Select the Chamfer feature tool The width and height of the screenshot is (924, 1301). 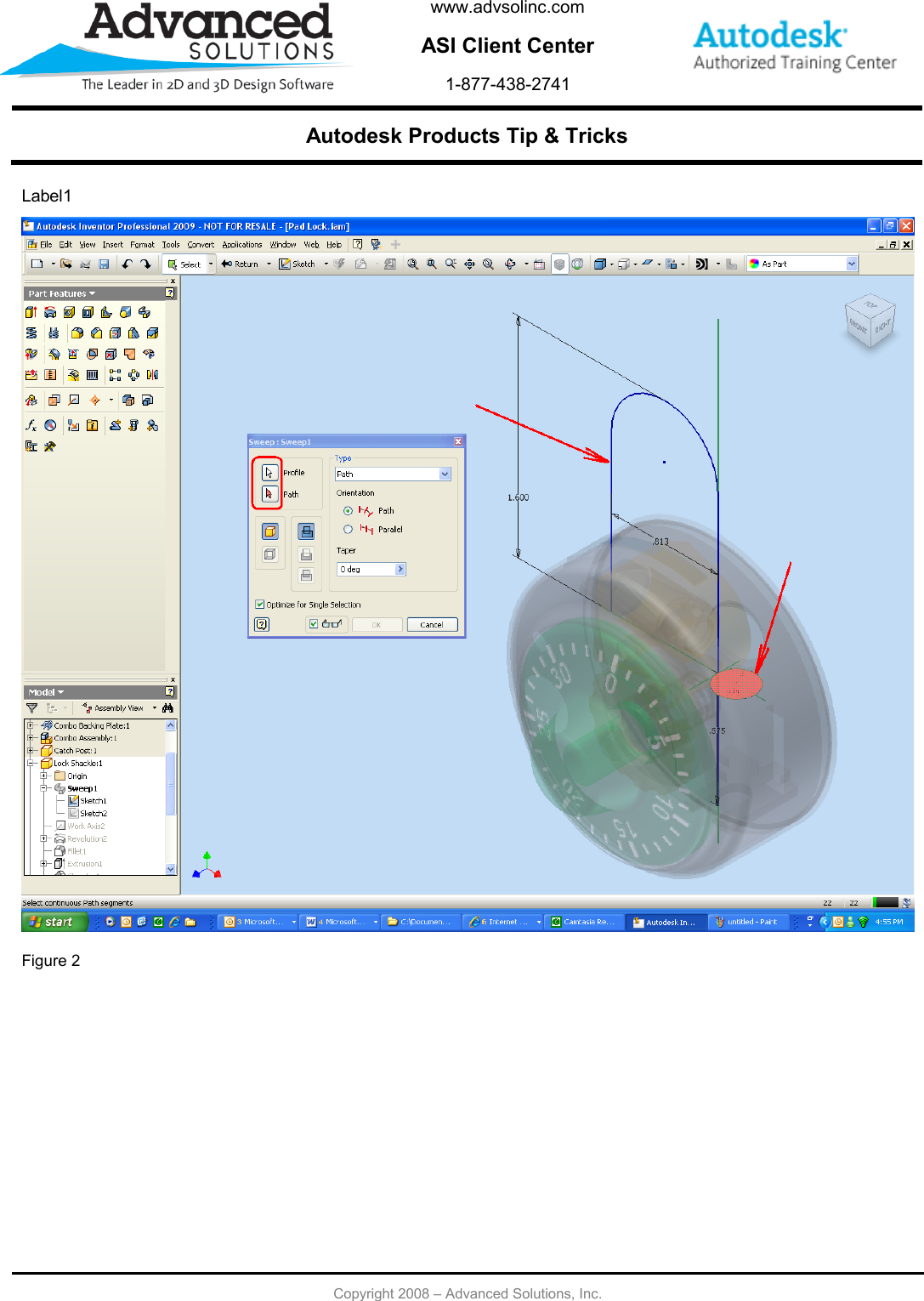[x=96, y=332]
